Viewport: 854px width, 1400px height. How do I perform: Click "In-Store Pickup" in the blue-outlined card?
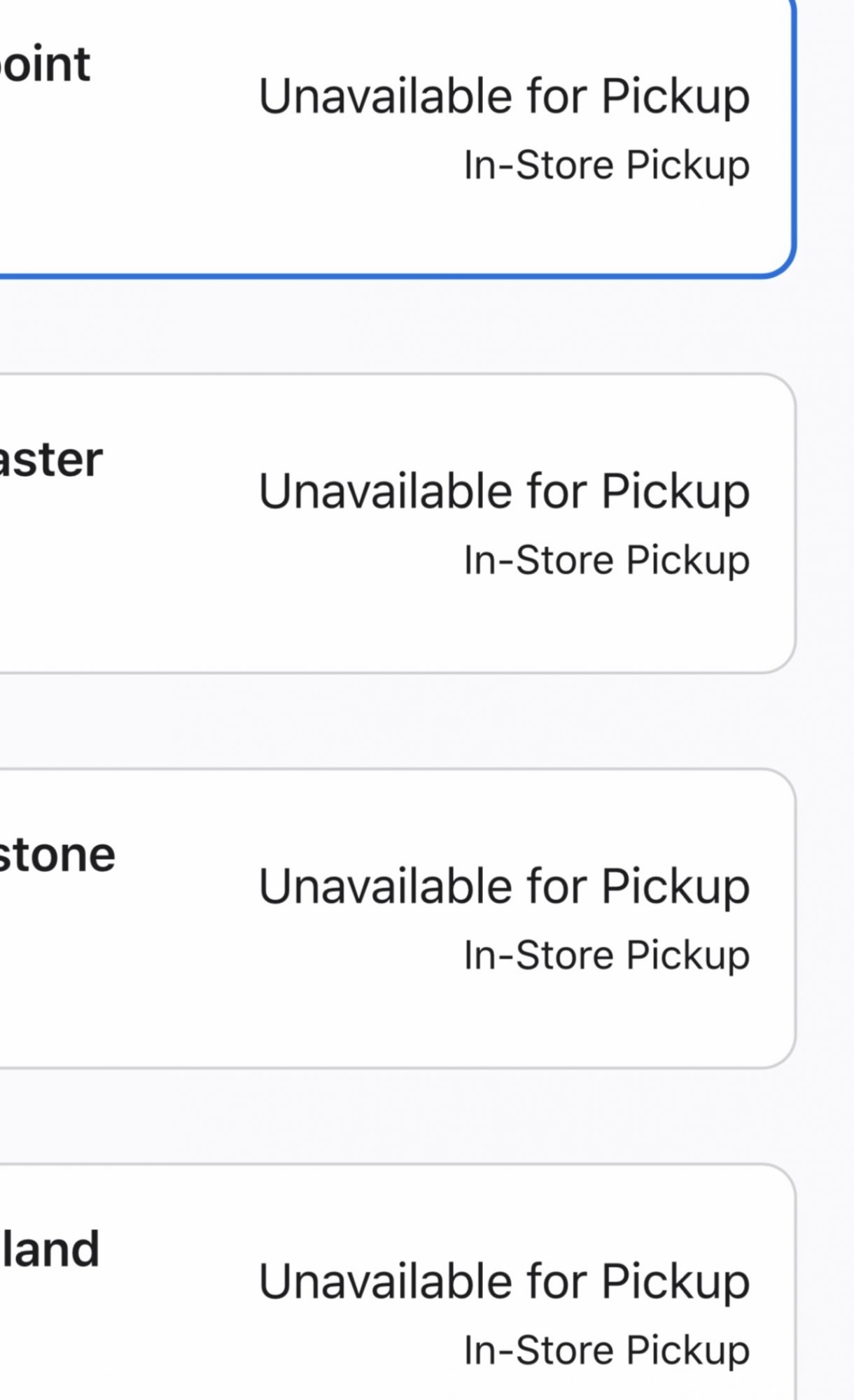pyautogui.click(x=606, y=165)
